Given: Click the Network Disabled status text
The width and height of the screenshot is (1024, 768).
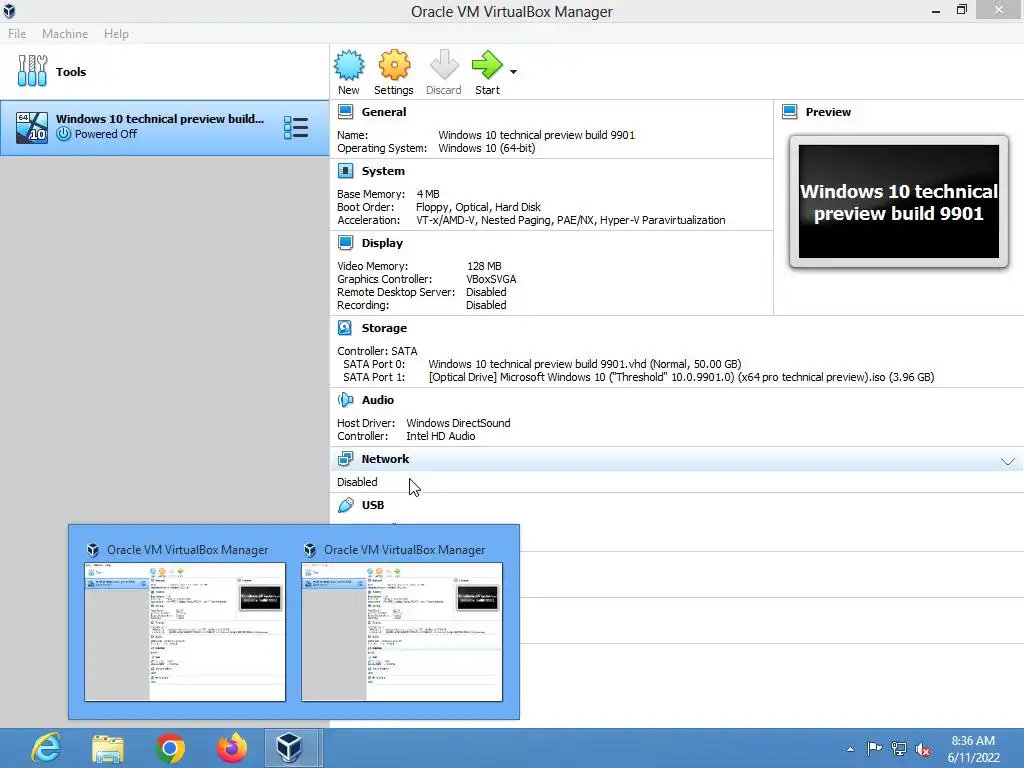Looking at the screenshot, I should pyautogui.click(x=357, y=482).
